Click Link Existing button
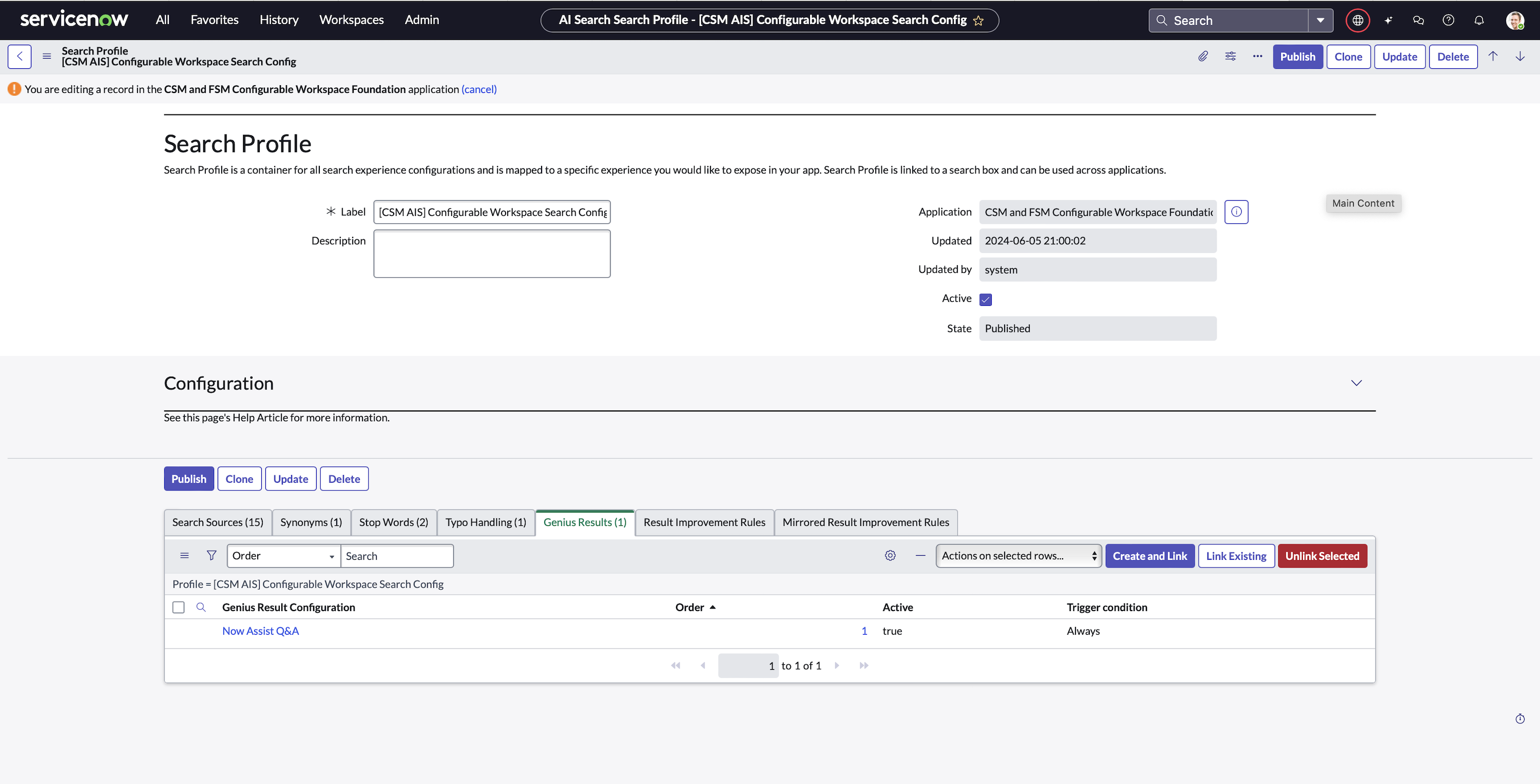The height and width of the screenshot is (784, 1540). (1236, 556)
